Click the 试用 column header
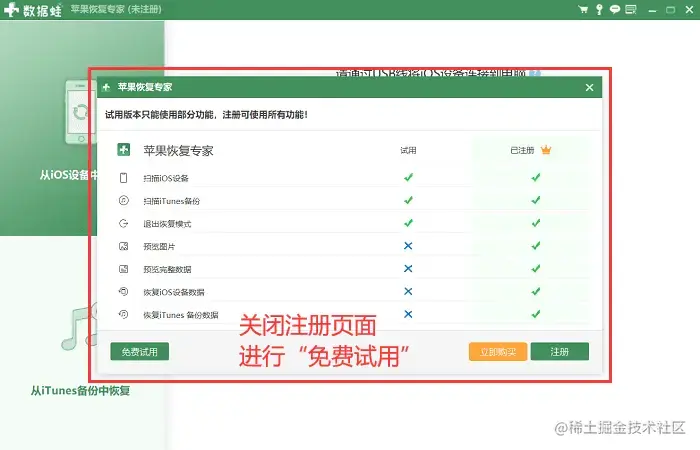700x450 pixels. click(408, 150)
